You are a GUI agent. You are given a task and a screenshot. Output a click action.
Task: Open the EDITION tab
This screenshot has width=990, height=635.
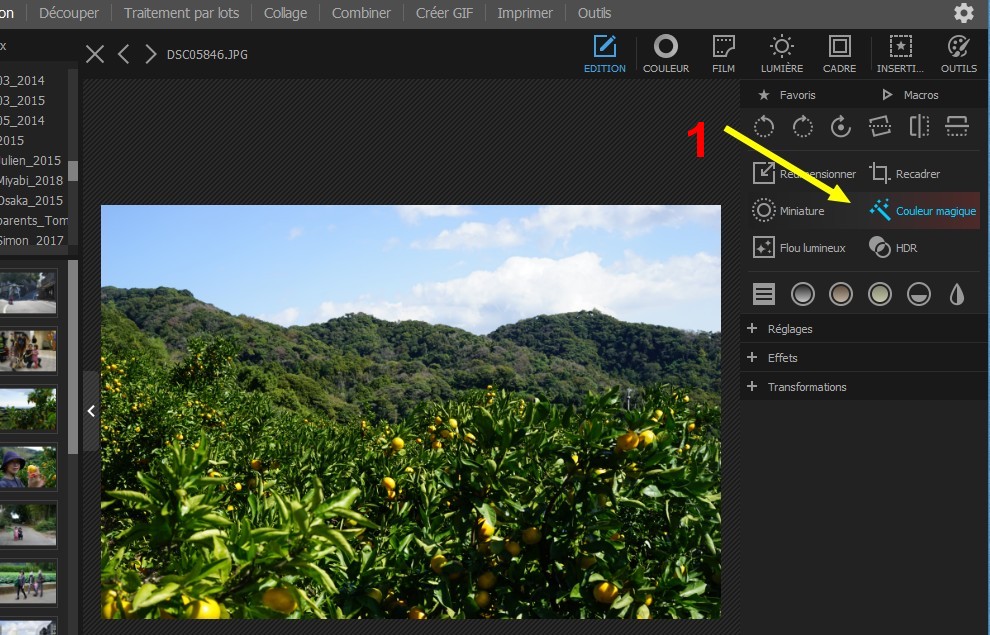click(x=604, y=54)
